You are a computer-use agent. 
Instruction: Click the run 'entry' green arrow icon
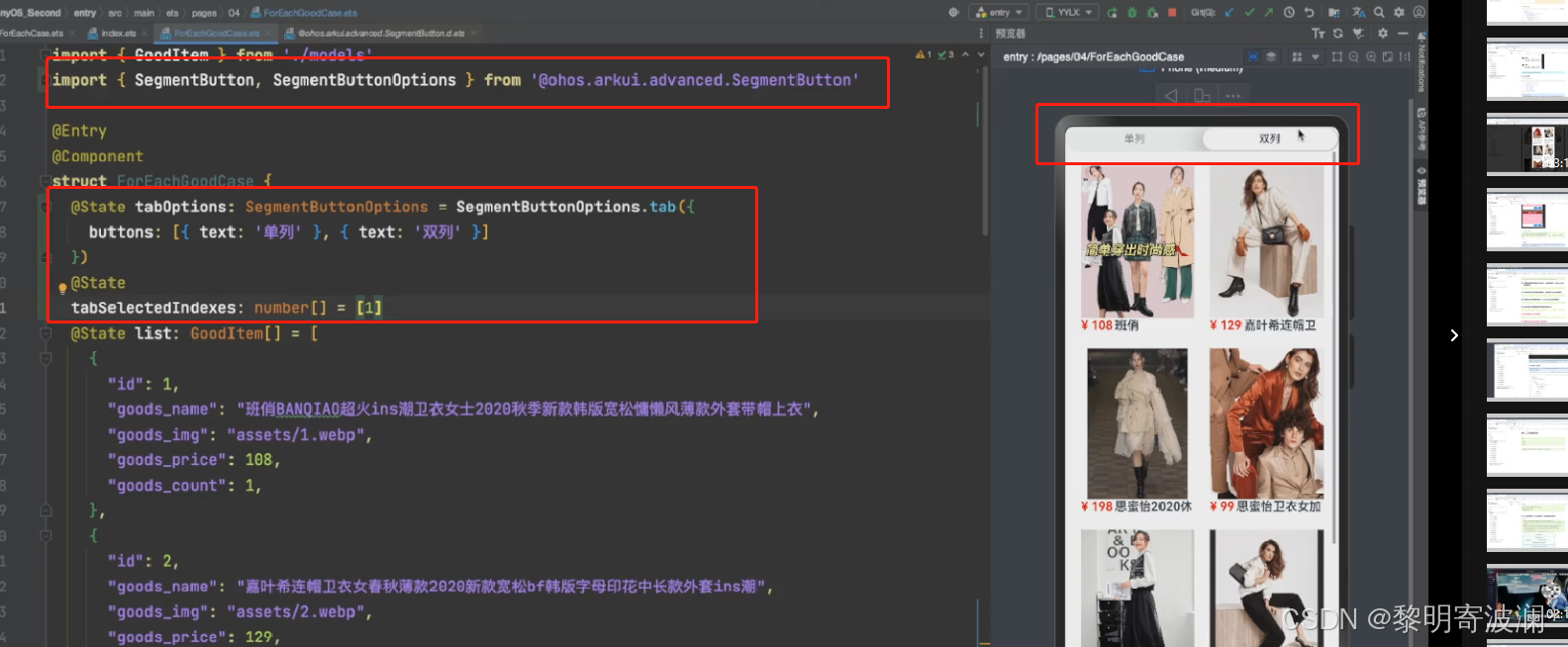[1113, 13]
